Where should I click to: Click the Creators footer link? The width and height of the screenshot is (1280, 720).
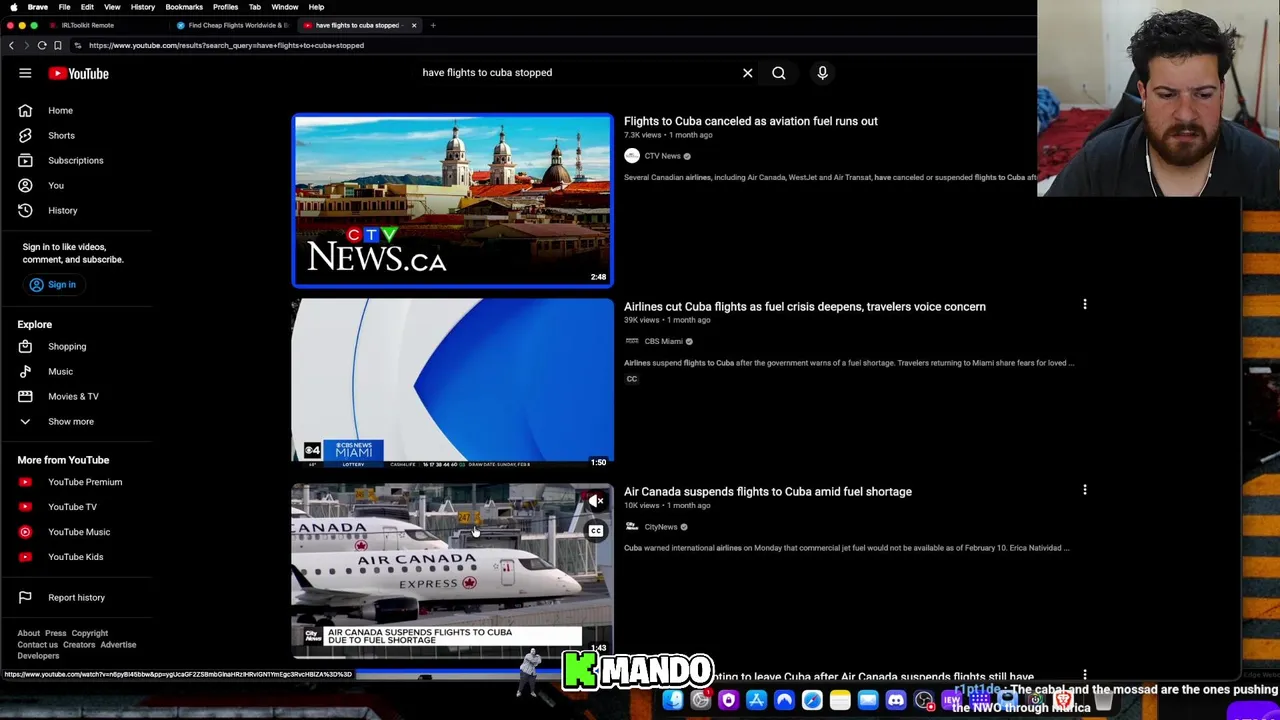(79, 645)
